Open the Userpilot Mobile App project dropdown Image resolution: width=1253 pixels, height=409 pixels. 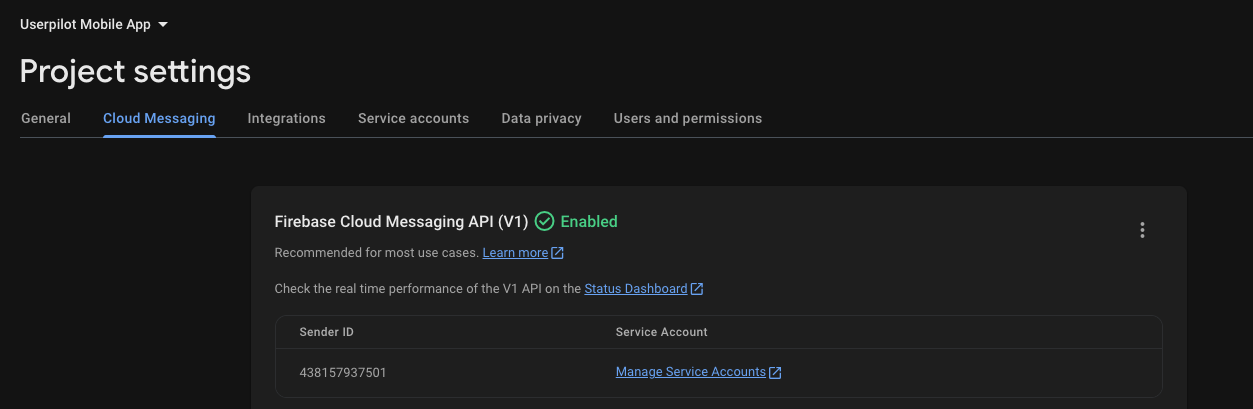coord(94,24)
